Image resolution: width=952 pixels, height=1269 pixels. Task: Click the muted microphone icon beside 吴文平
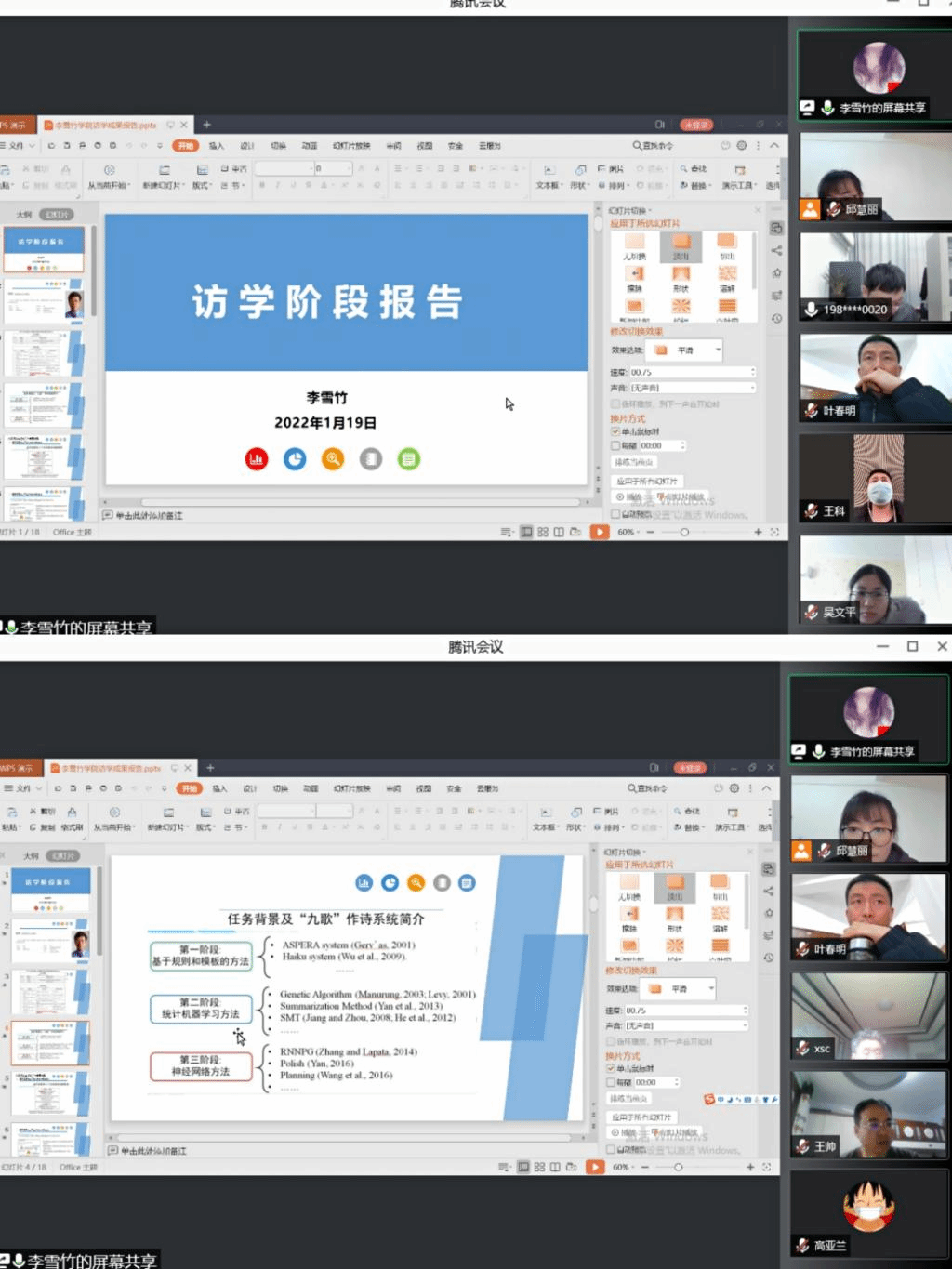pyautogui.click(x=812, y=612)
